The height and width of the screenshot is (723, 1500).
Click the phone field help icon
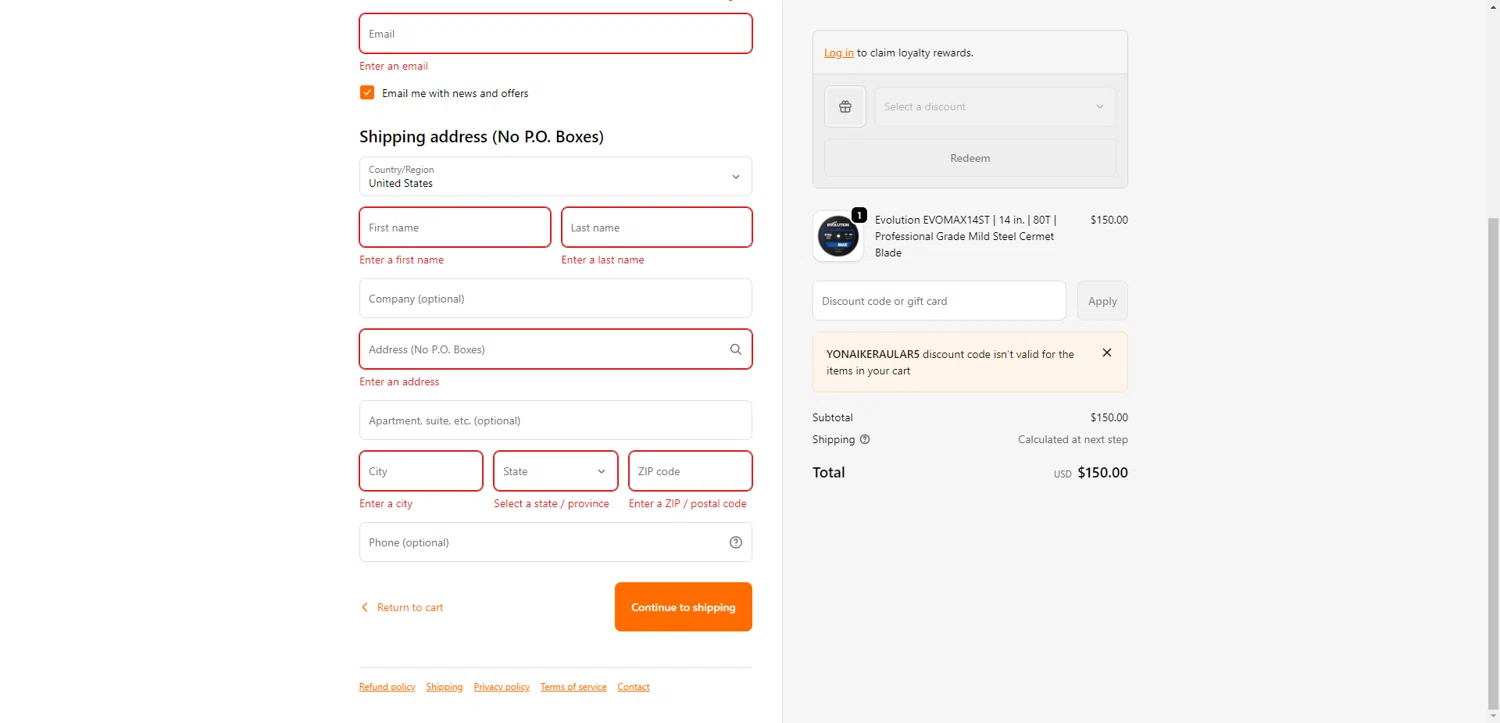tap(735, 542)
